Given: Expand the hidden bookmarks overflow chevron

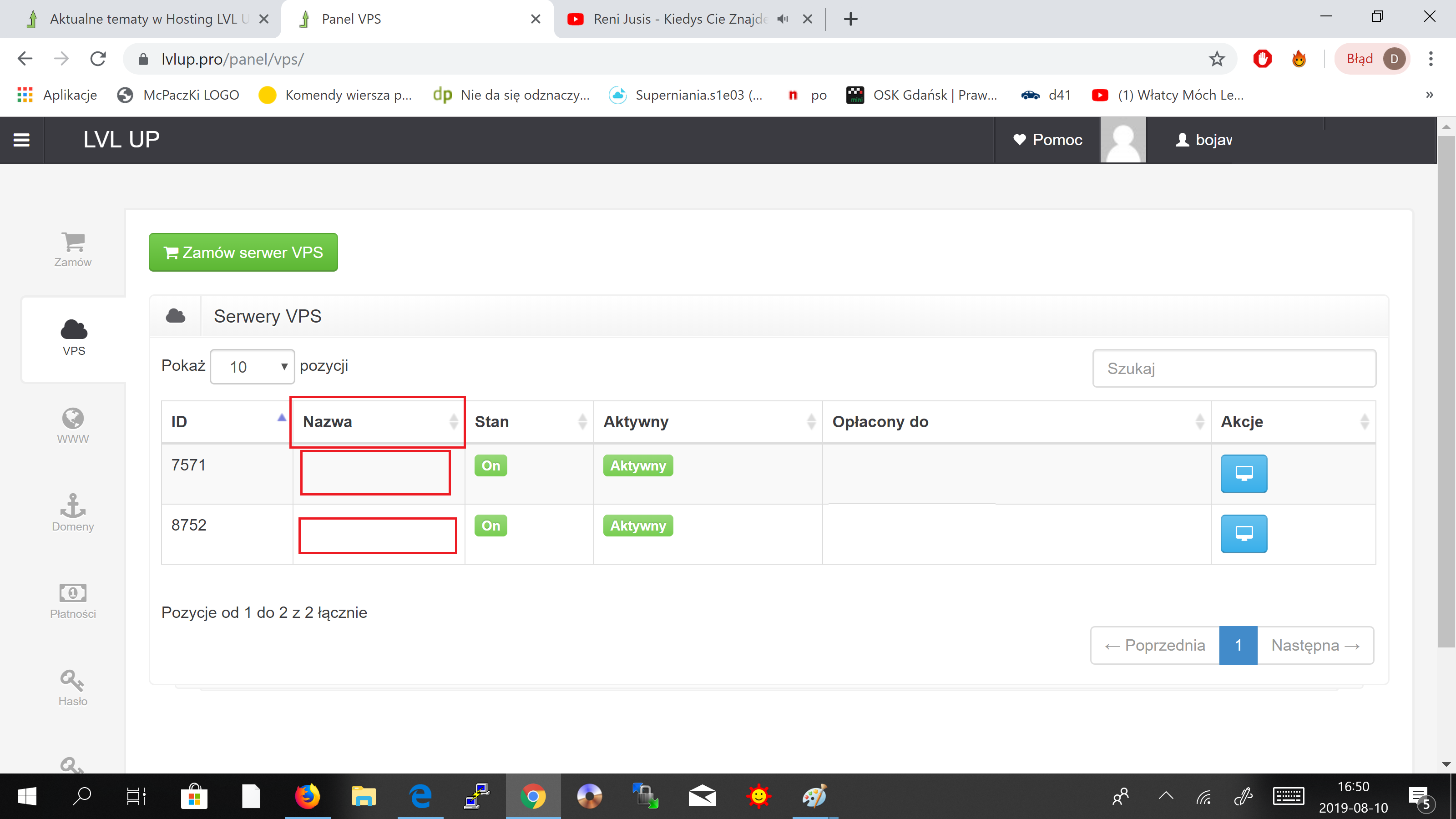Looking at the screenshot, I should click(x=1430, y=95).
